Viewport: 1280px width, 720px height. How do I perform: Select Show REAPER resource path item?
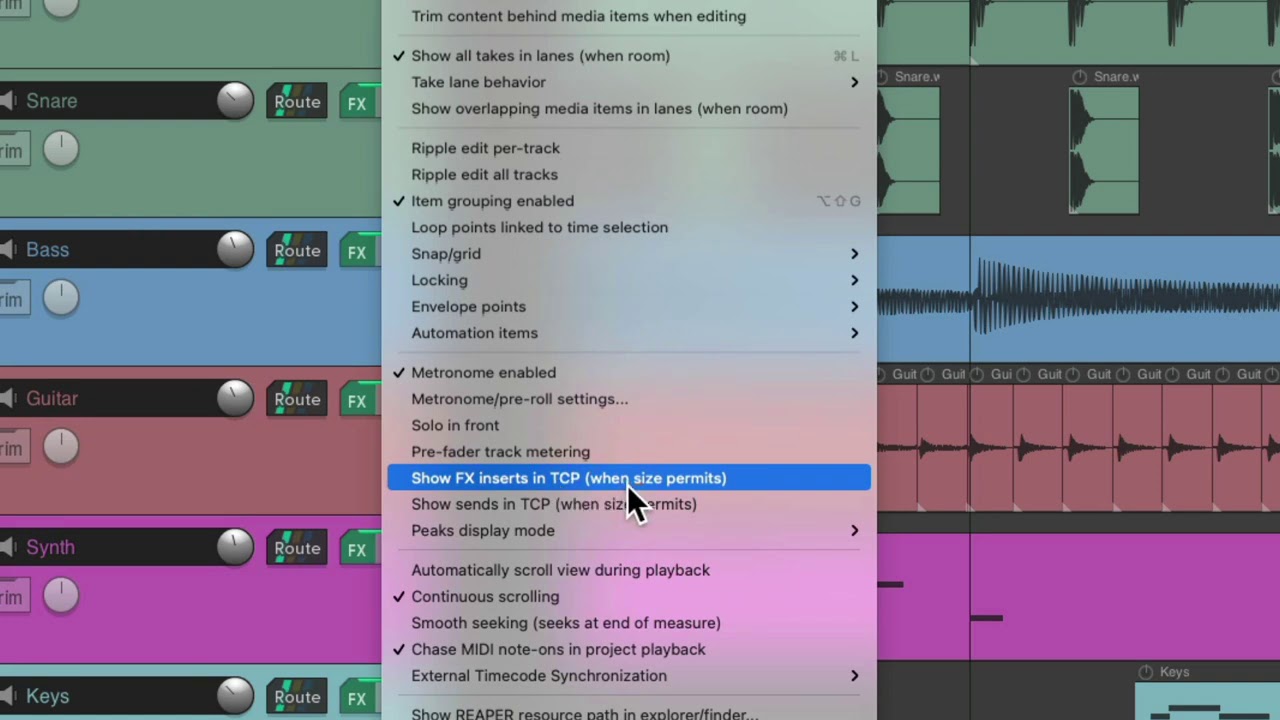629,713
